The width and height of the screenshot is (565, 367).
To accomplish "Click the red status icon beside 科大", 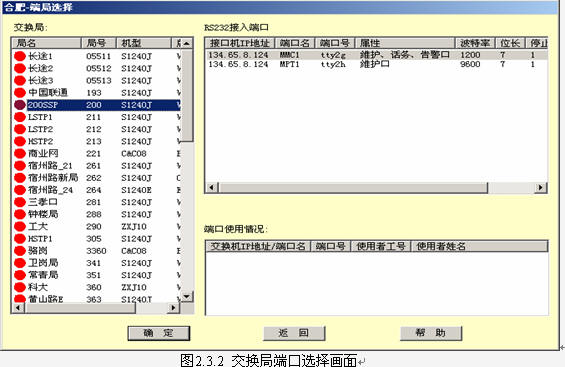I will click(x=20, y=287).
